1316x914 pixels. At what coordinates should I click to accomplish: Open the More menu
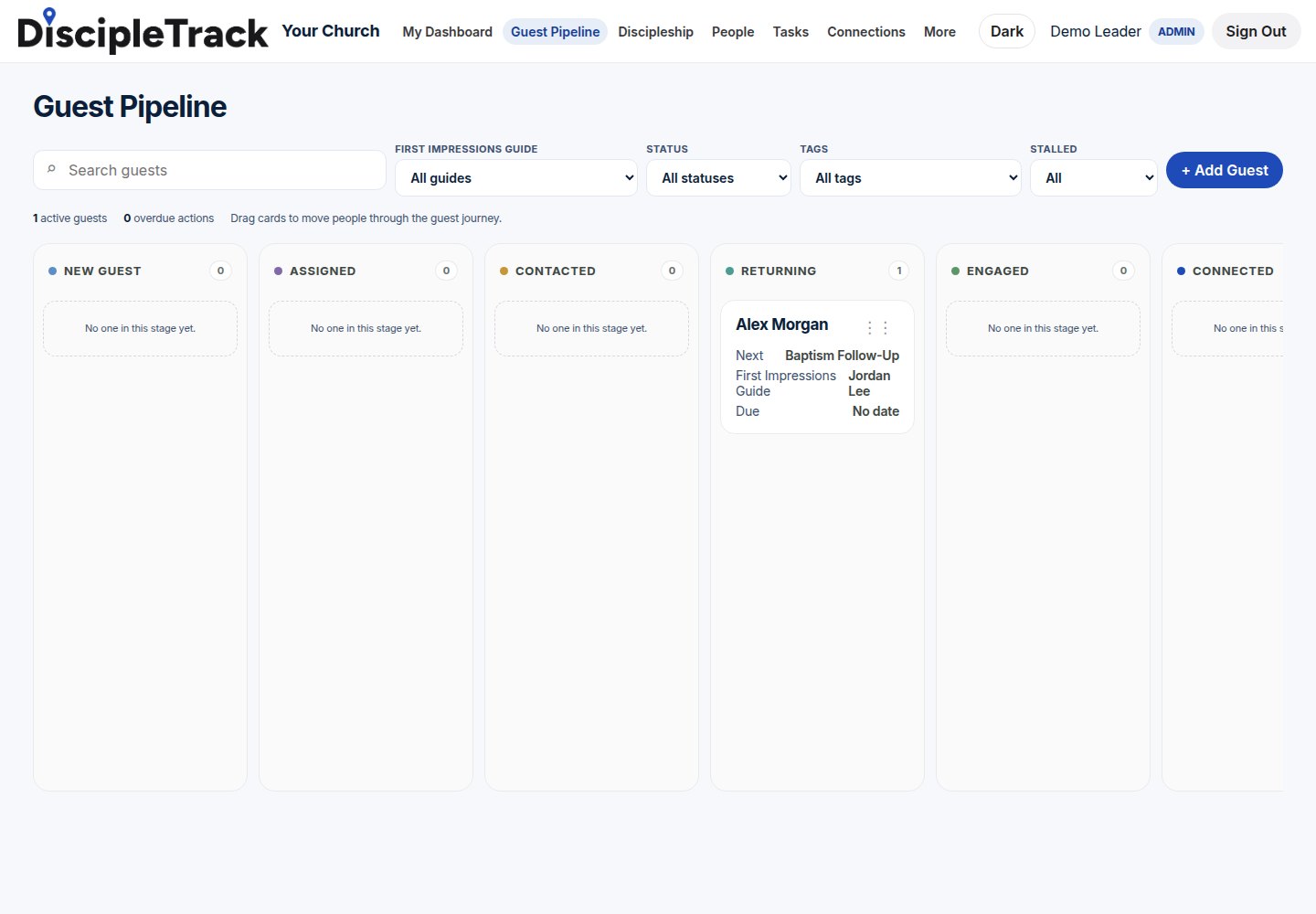(939, 31)
